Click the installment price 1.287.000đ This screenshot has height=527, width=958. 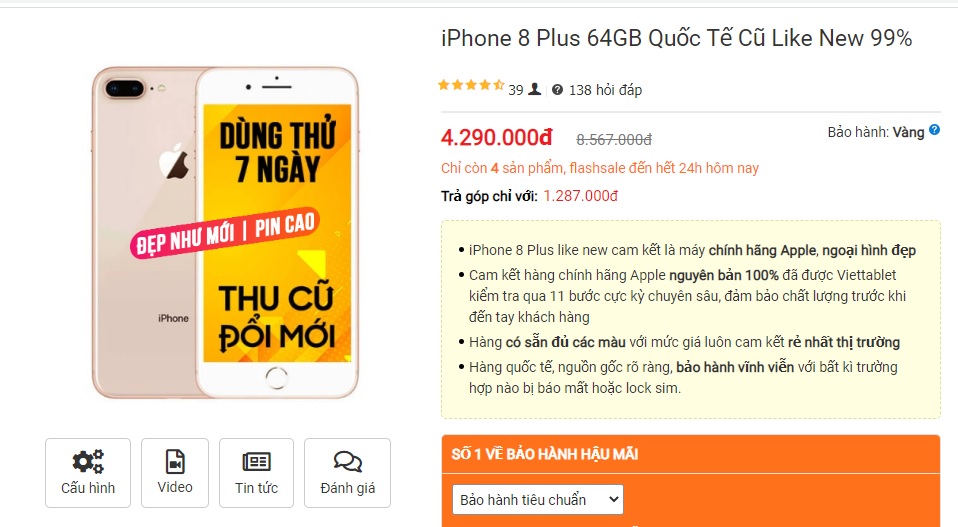pyautogui.click(x=580, y=196)
